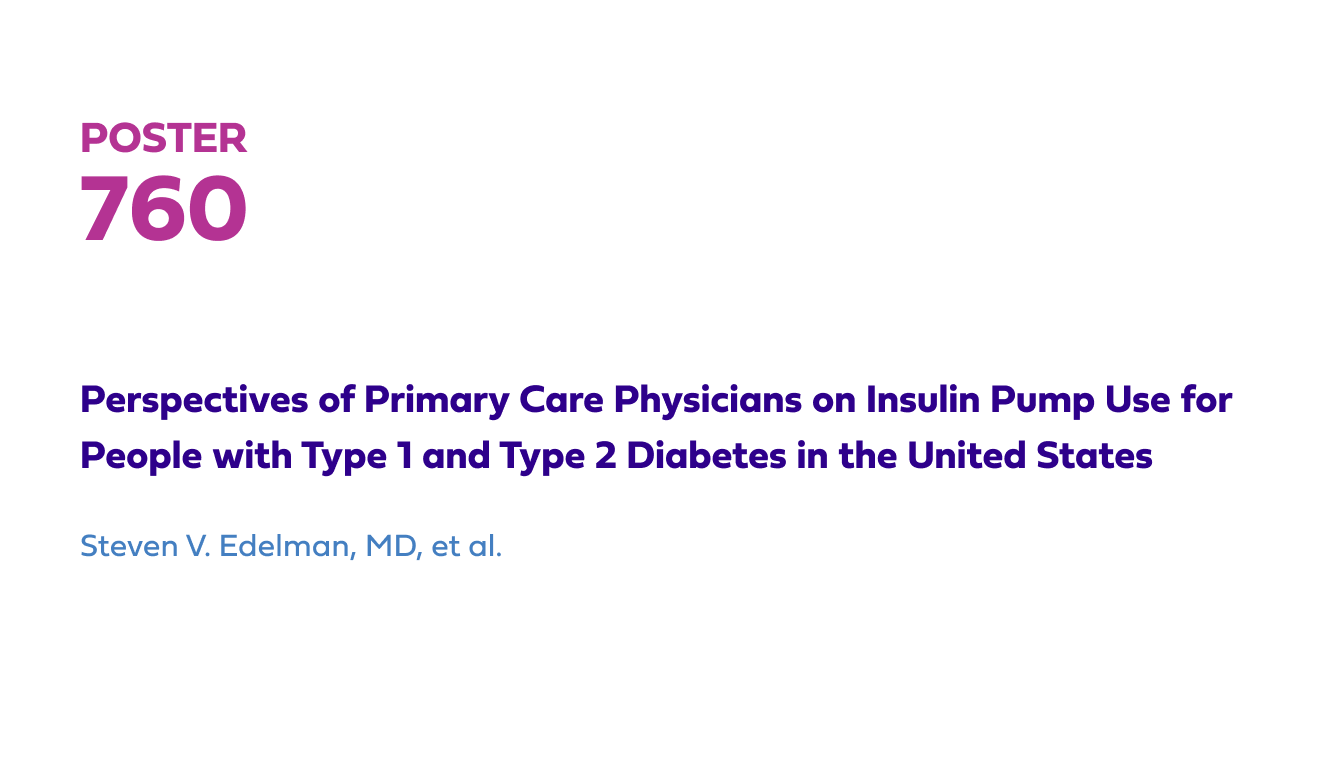The image size is (1326, 766).
Task: Click the POSTER heading label
Action: pyautogui.click(x=163, y=138)
